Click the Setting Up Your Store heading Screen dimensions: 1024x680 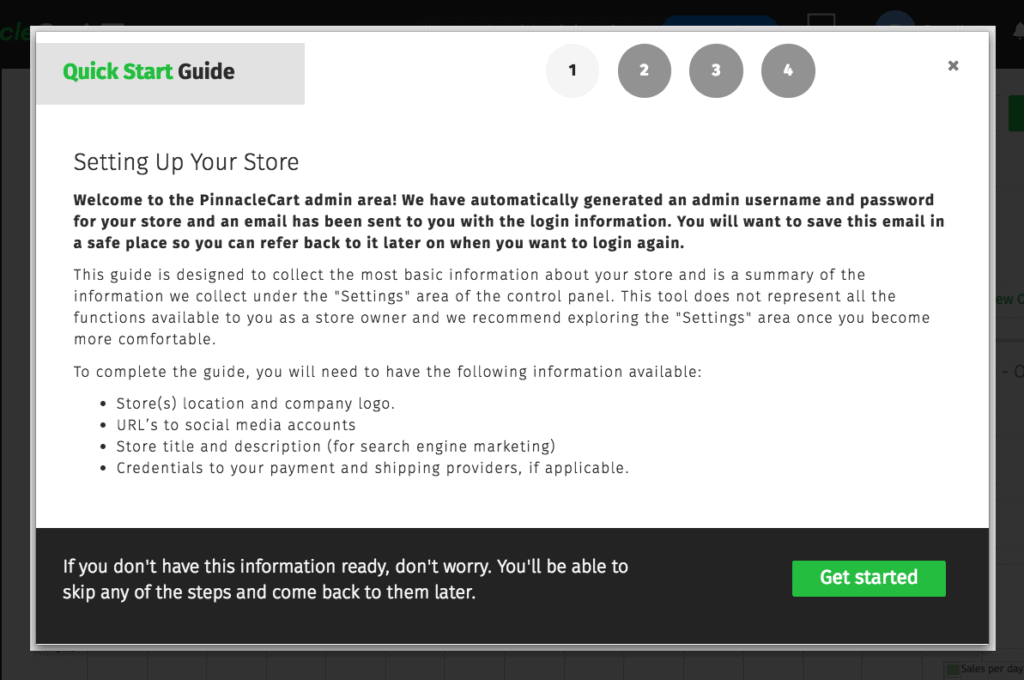point(186,162)
